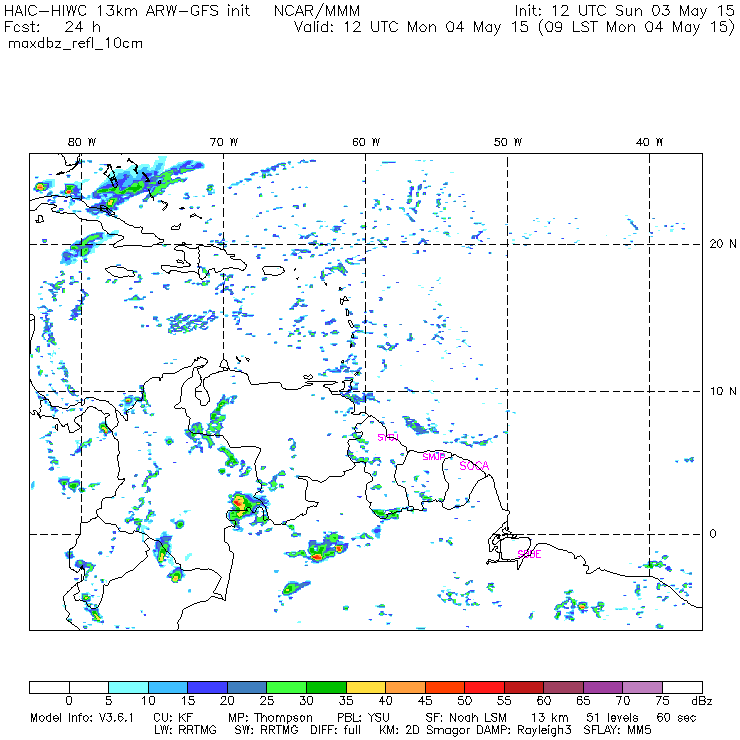This screenshot has height=740, width=740.
Task: Pick the dark green 30–35 dBz swatch
Action: 326,687
